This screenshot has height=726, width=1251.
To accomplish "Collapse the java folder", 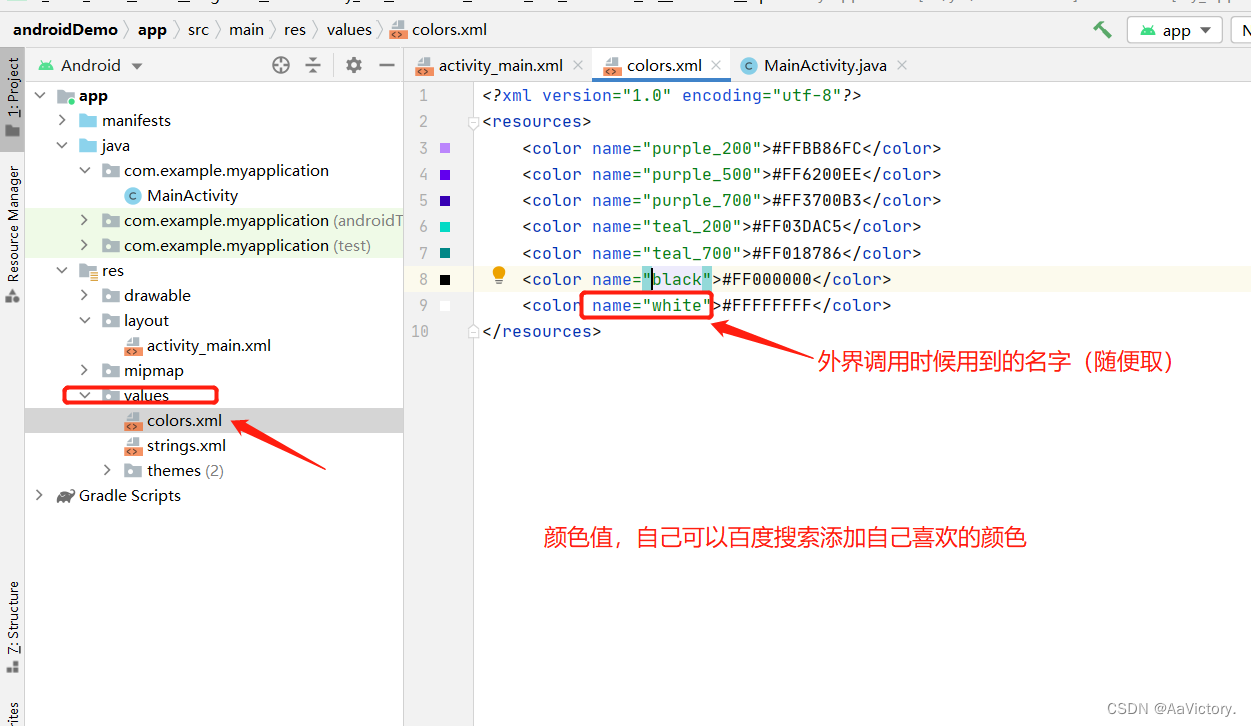I will pyautogui.click(x=62, y=145).
